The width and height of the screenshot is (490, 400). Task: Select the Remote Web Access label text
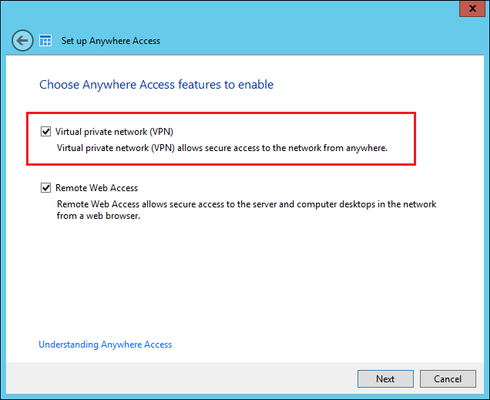[97, 188]
